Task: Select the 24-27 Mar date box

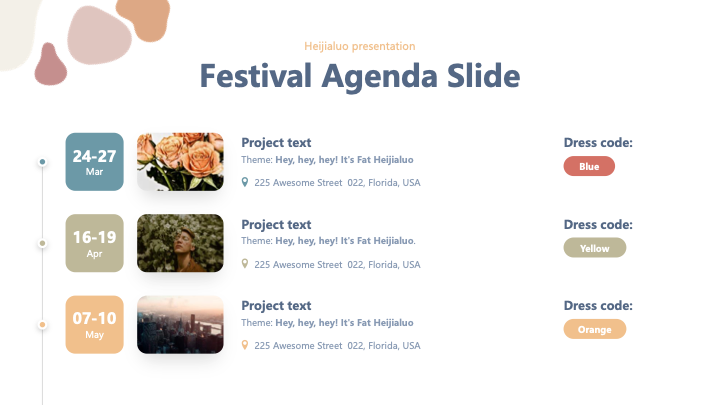Action: point(95,162)
